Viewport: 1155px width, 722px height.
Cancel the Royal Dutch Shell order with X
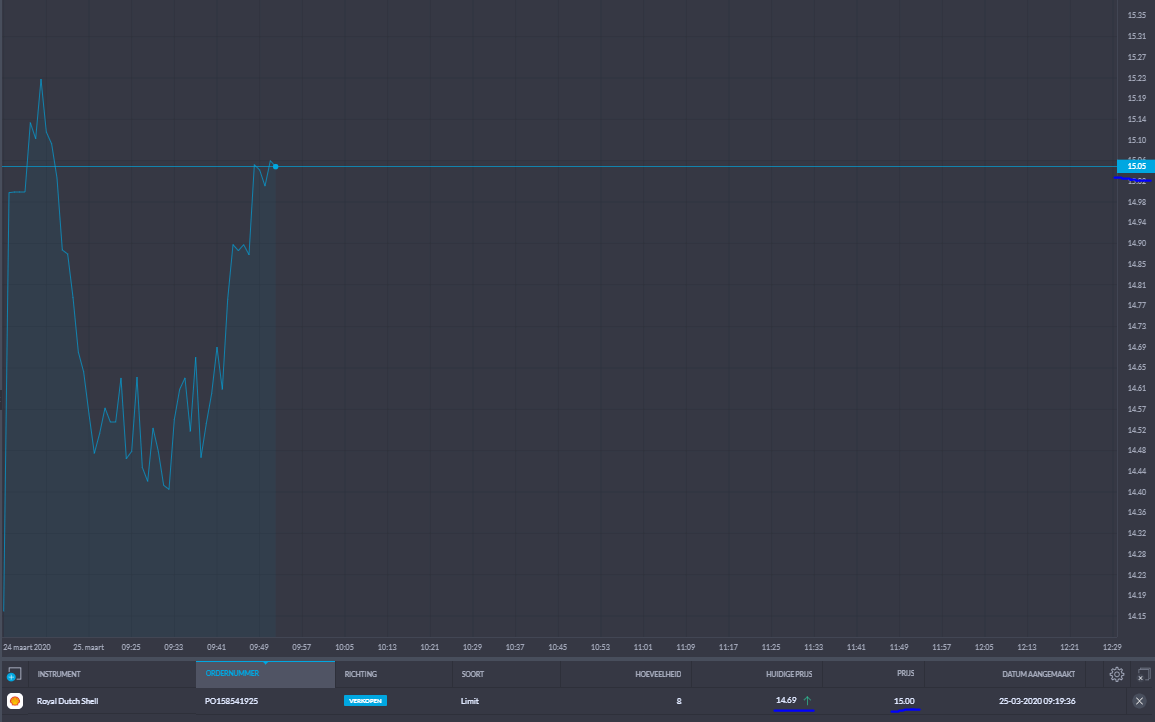(1140, 701)
